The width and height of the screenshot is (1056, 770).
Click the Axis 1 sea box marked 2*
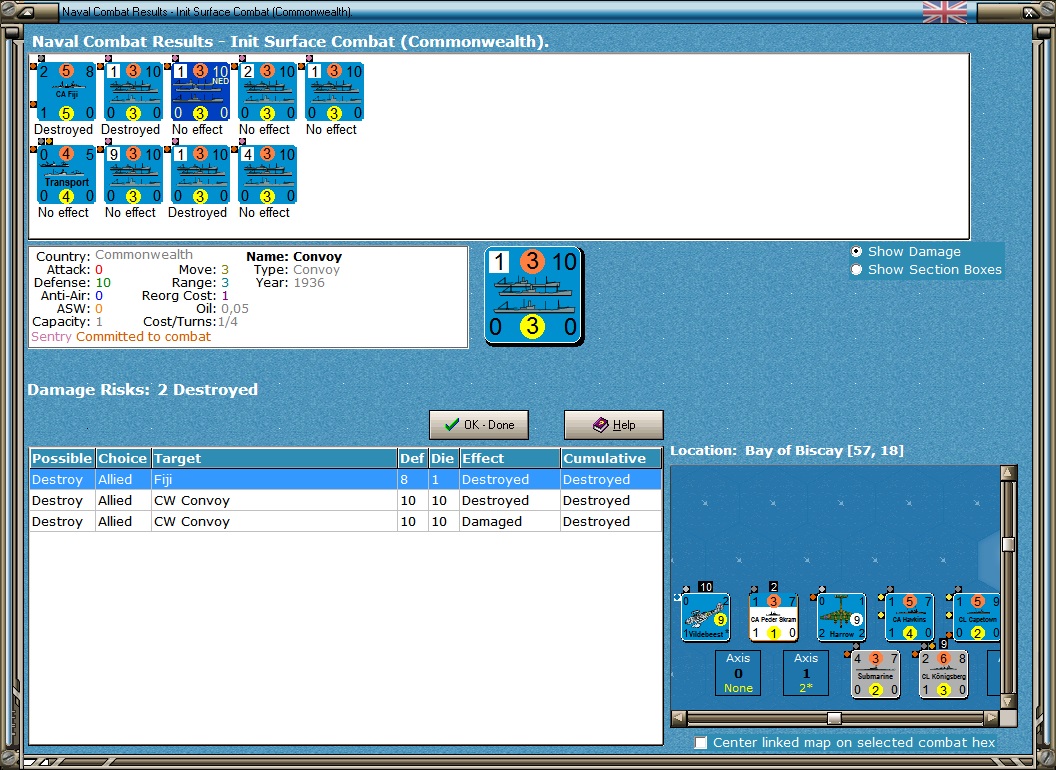click(805, 673)
